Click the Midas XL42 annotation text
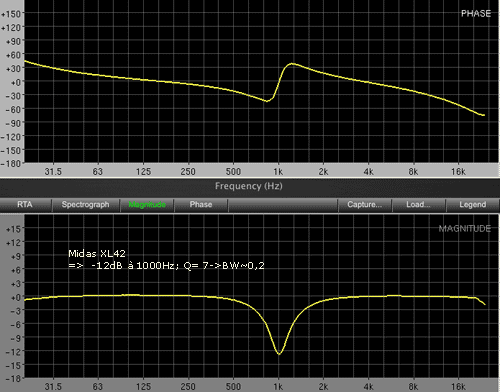Image resolution: width=500 pixels, height=392 pixels. [97, 254]
